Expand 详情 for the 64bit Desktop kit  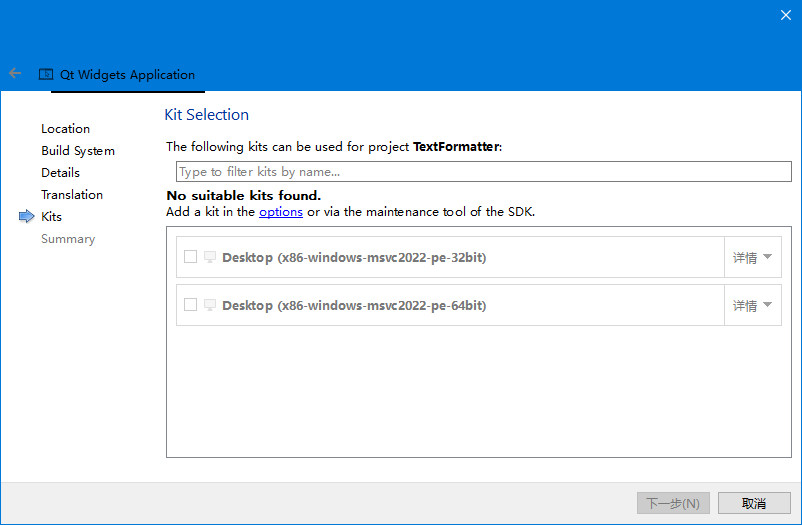[x=752, y=305]
